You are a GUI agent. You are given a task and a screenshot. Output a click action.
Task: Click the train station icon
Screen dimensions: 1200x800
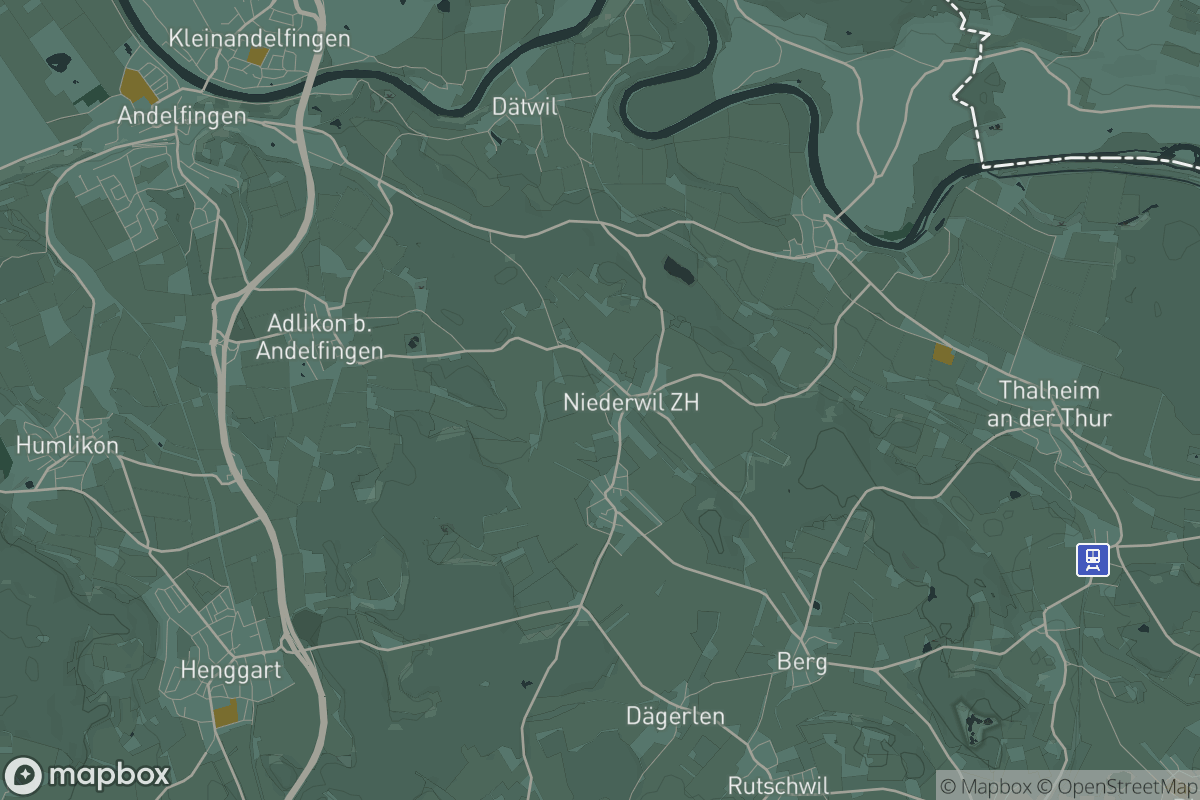[x=1092, y=560]
